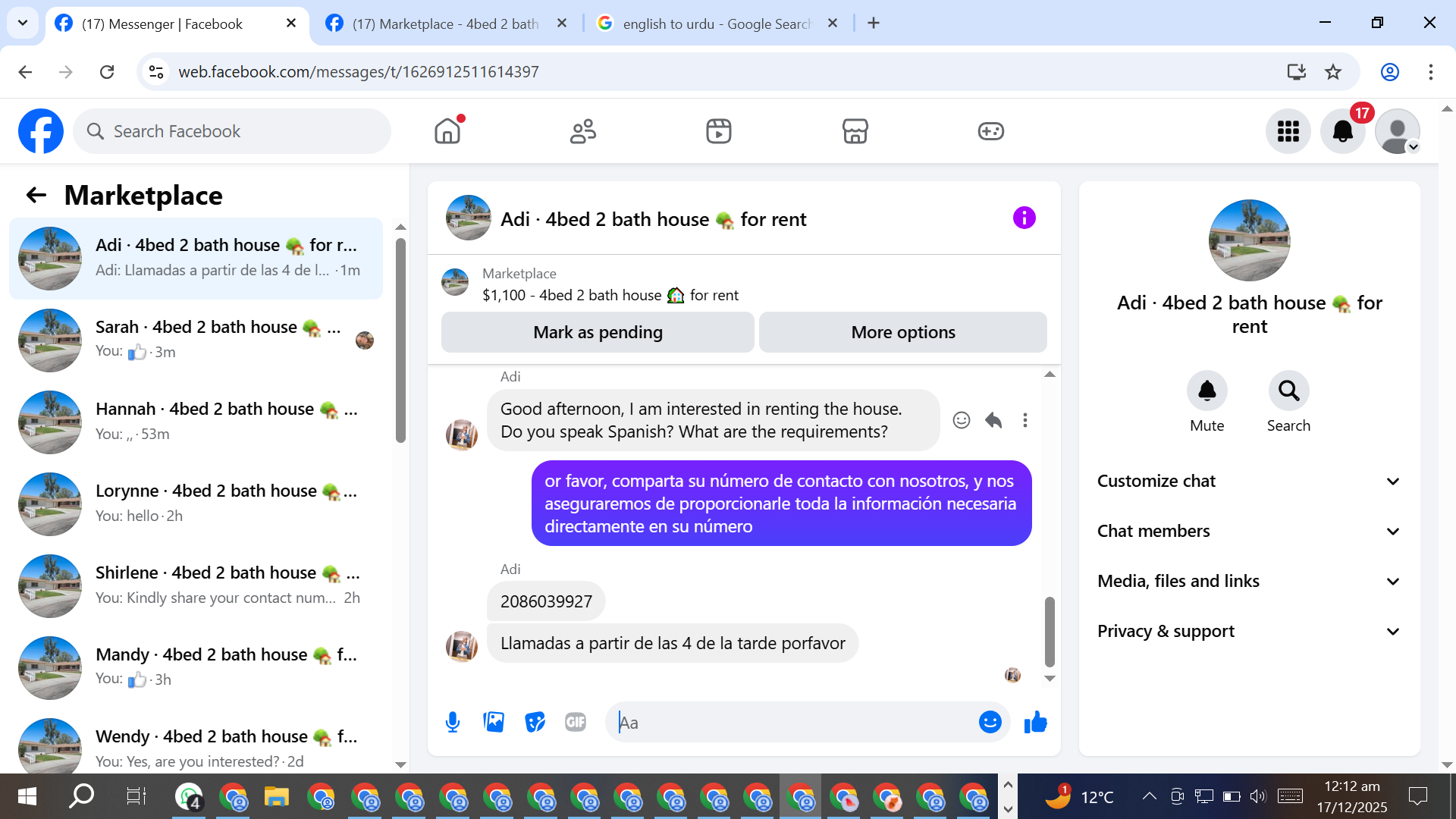Image resolution: width=1456 pixels, height=819 pixels.
Task: Switch to english to urdu Google Search tab
Action: (x=717, y=24)
